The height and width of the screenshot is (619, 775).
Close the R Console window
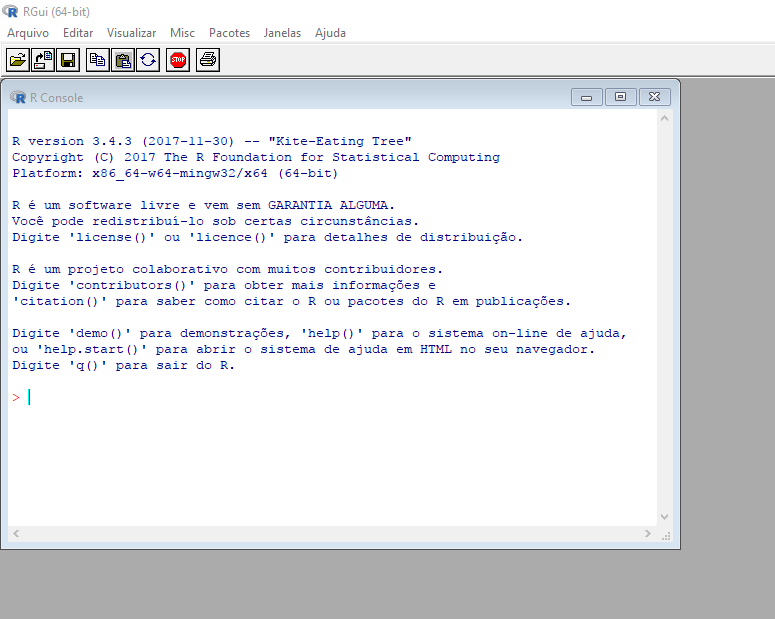pos(654,97)
